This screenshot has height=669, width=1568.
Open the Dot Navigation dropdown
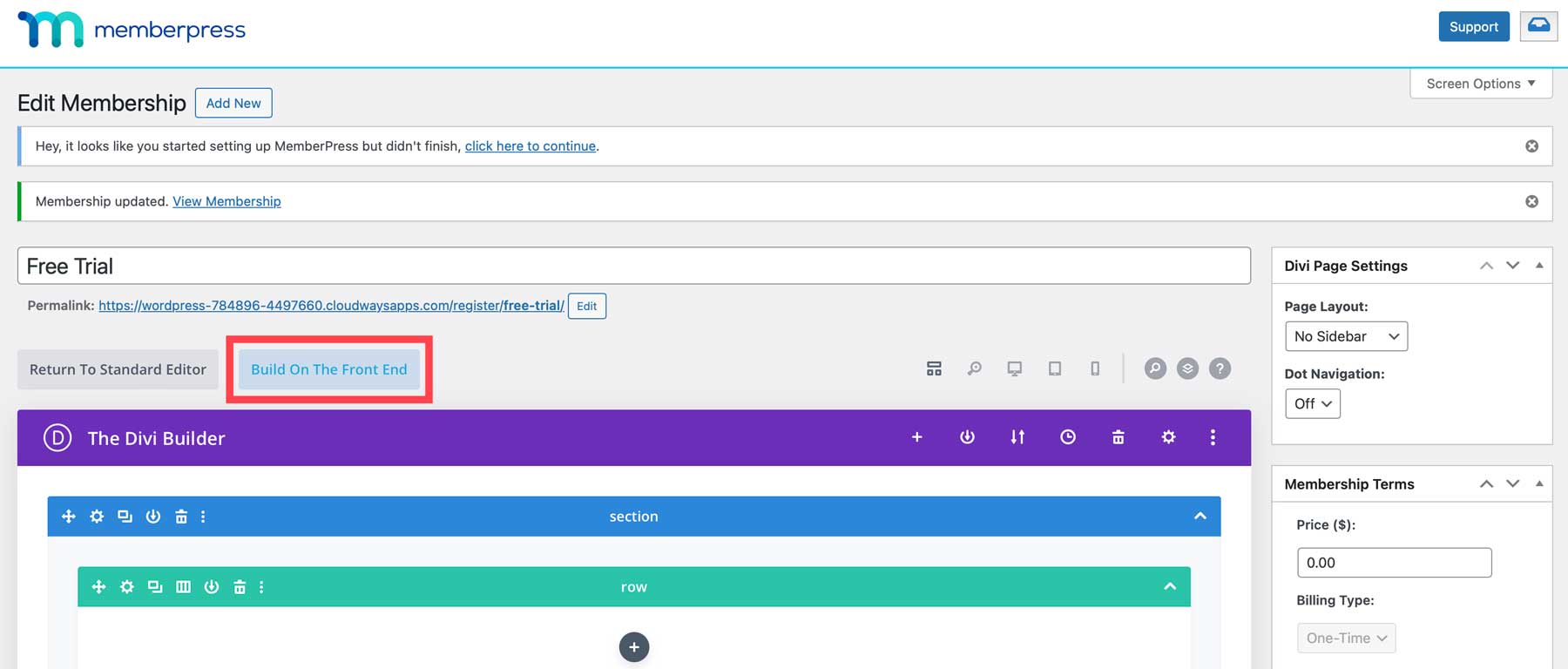tap(1313, 403)
